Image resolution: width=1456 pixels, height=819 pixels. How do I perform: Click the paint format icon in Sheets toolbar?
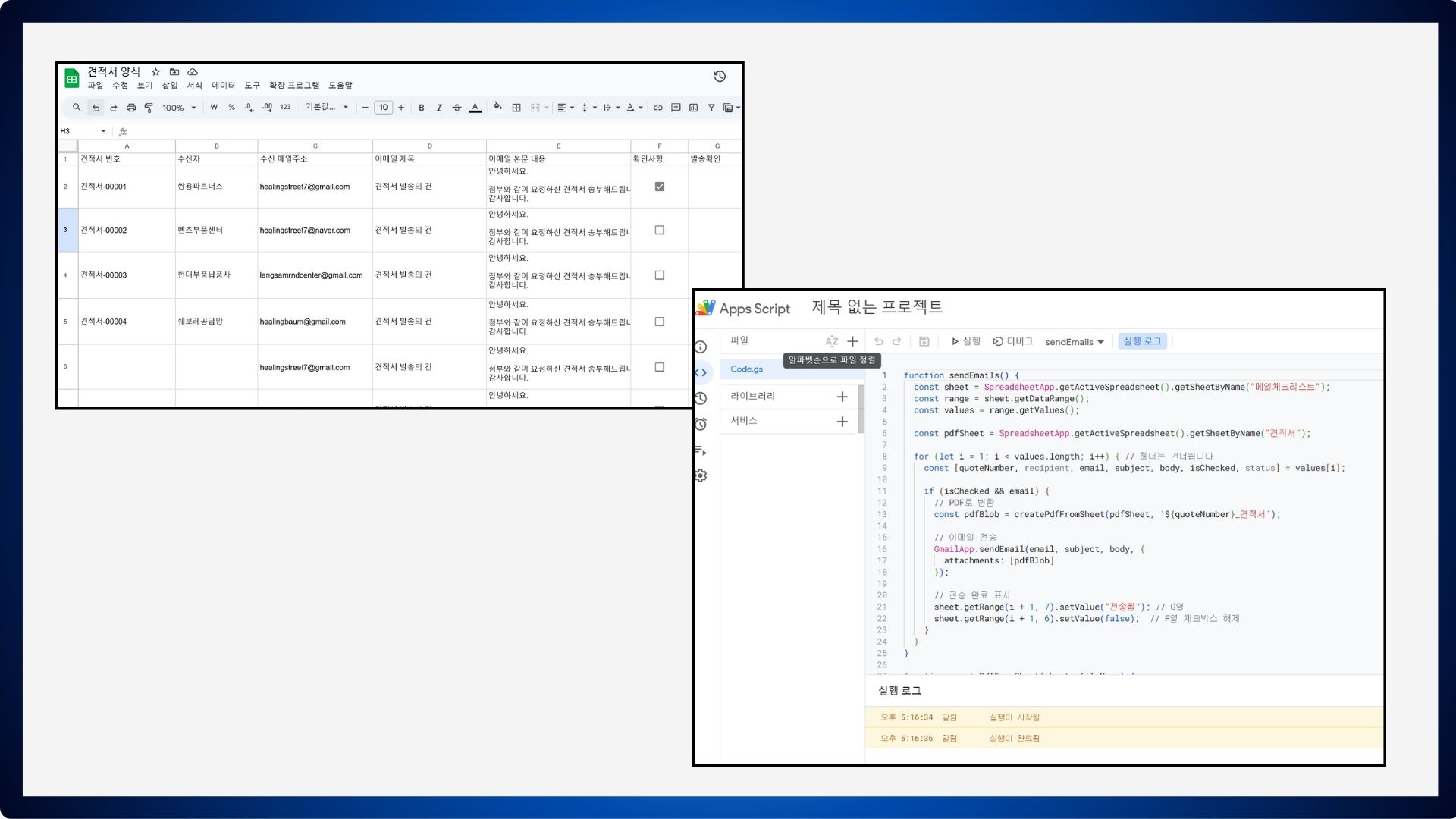(x=149, y=108)
